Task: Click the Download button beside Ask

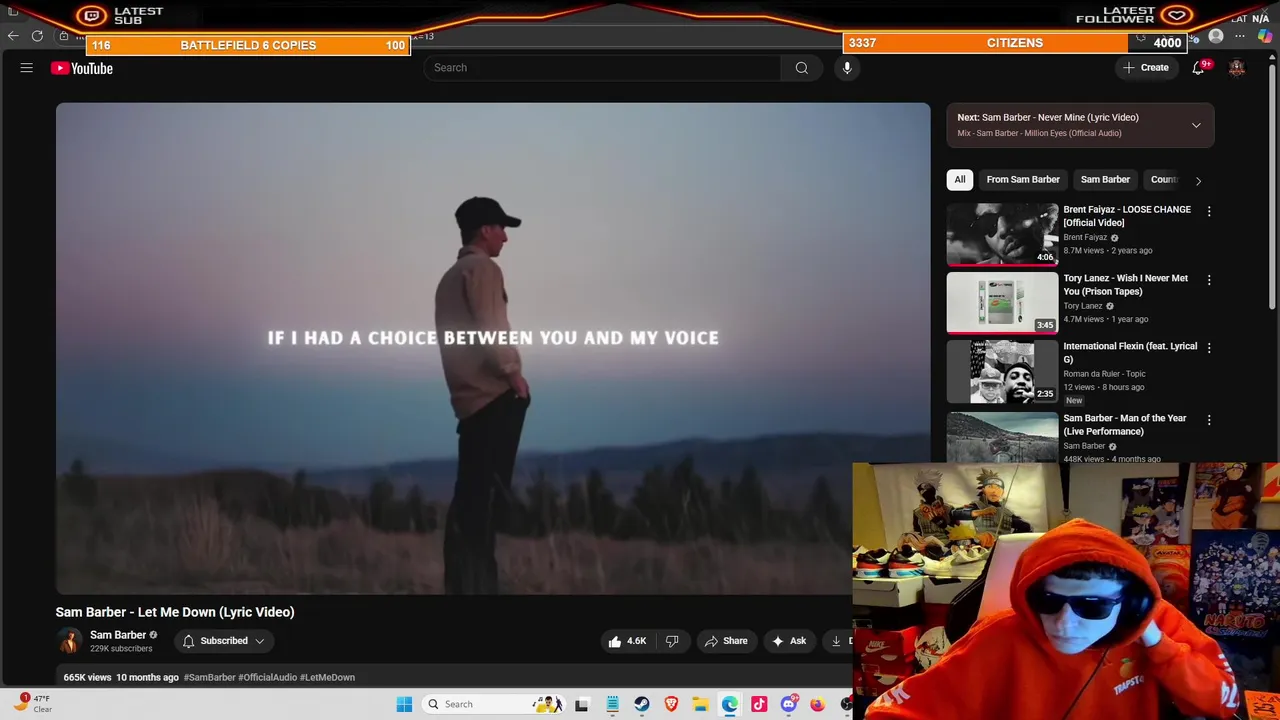Action: coord(839,641)
